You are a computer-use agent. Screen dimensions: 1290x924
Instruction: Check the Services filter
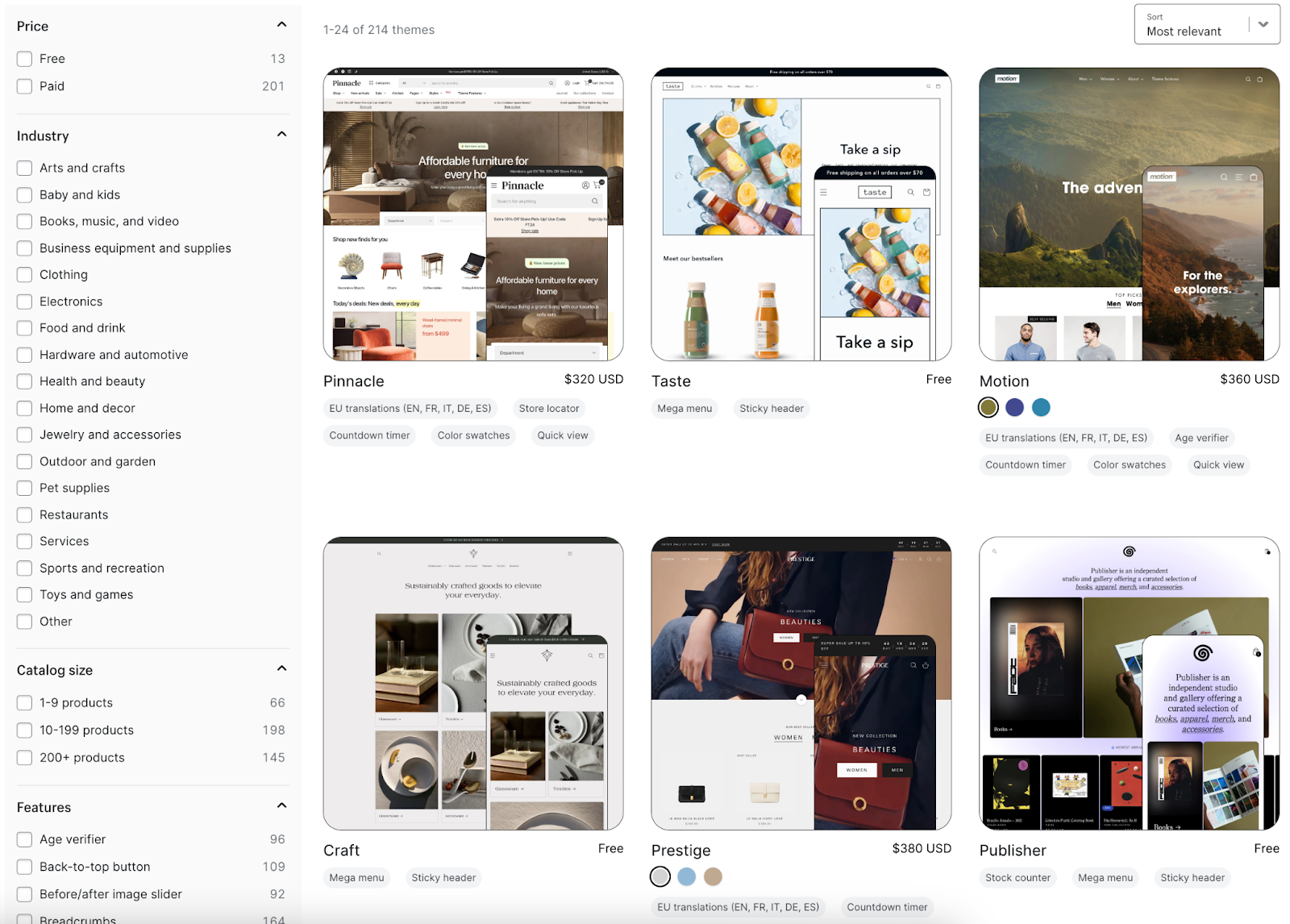coord(24,541)
